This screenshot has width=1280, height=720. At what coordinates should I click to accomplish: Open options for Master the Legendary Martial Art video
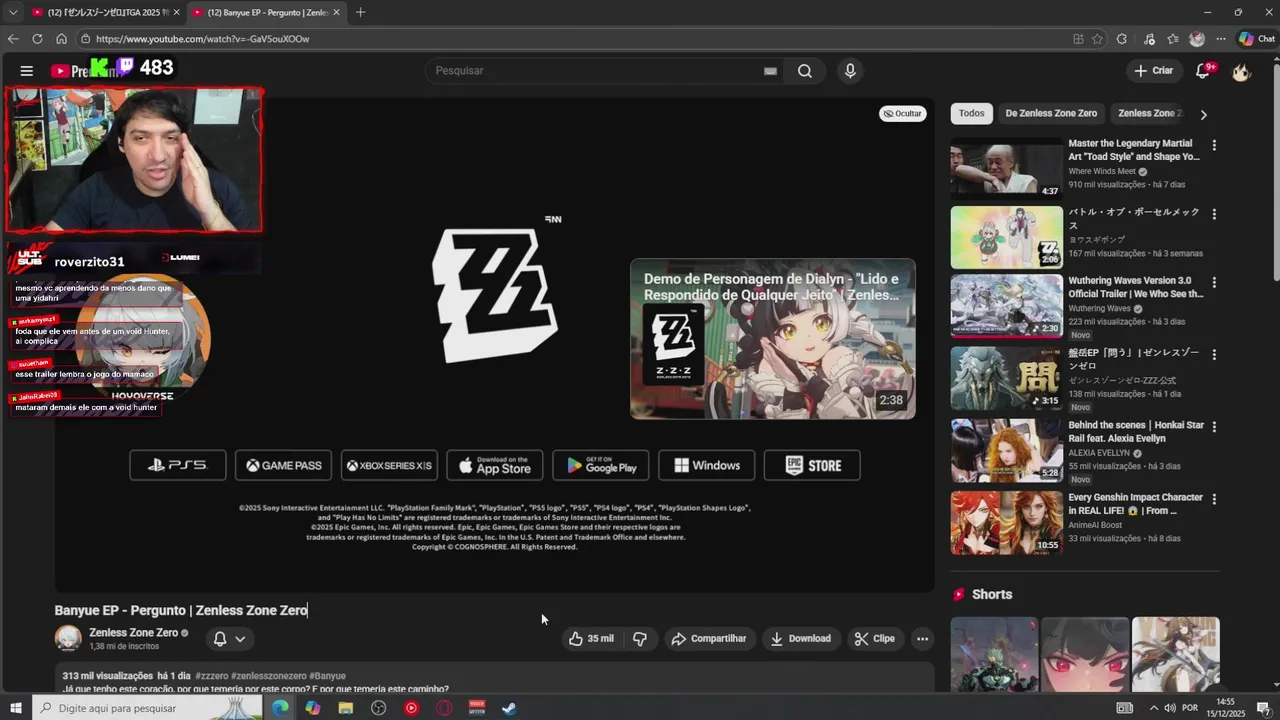click(x=1214, y=145)
